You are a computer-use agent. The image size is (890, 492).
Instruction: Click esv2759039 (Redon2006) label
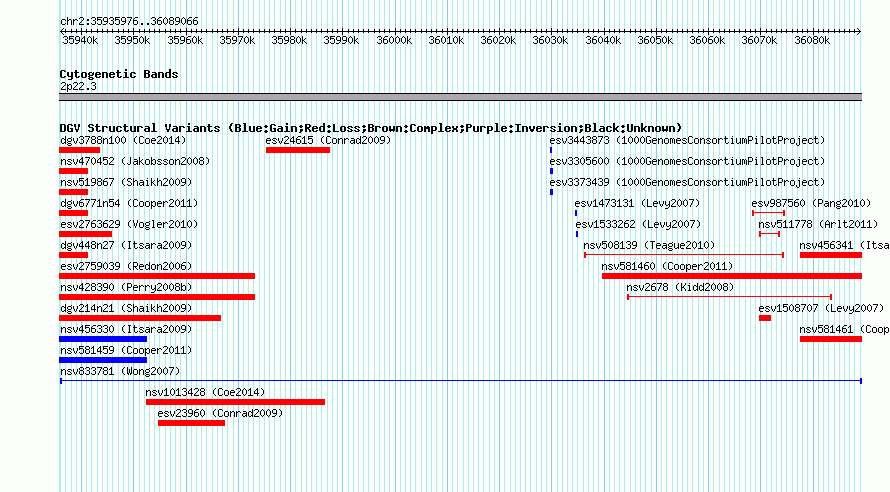coord(126,266)
